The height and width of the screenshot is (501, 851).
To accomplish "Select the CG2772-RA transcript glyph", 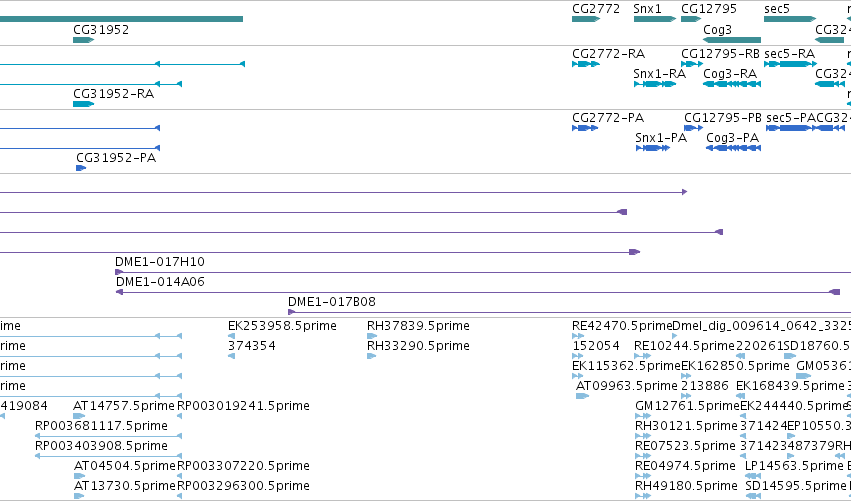I will [x=586, y=64].
